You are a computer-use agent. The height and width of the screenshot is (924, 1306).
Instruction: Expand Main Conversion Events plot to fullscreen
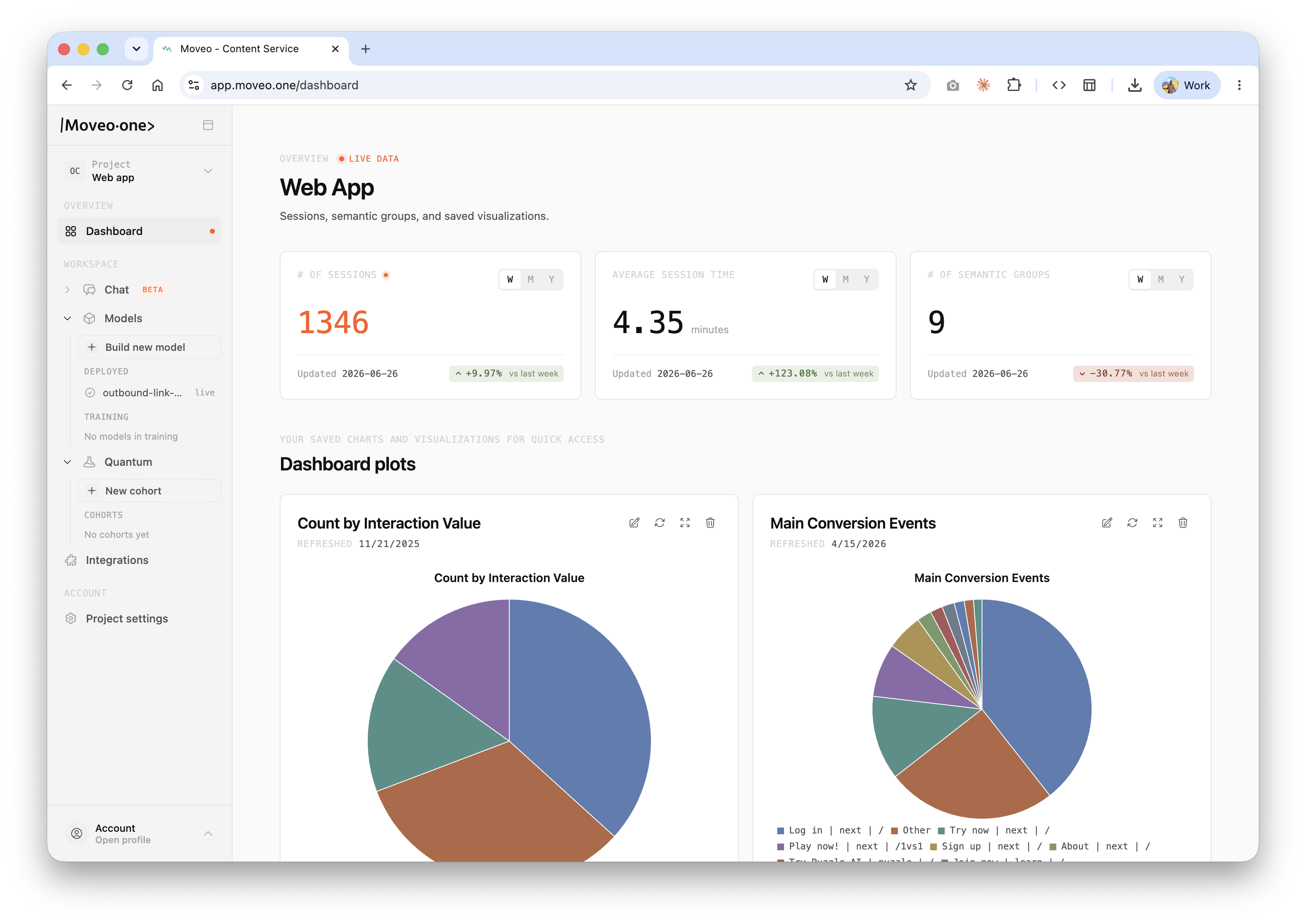coord(1157,523)
